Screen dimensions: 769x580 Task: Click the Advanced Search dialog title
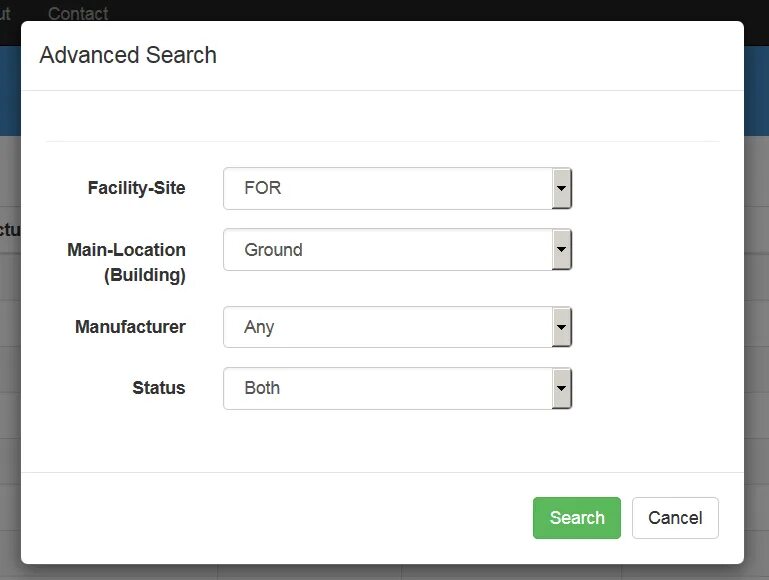[128, 55]
